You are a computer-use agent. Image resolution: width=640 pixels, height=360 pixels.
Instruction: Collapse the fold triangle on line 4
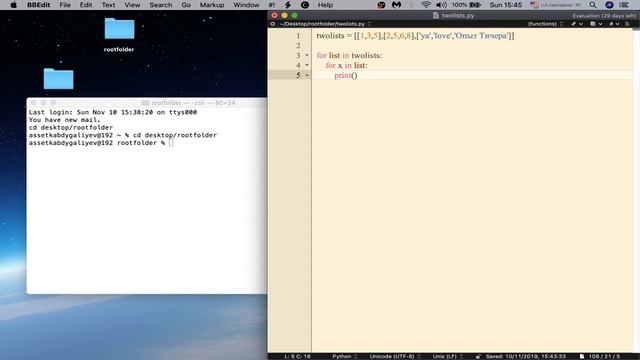pyautogui.click(x=307, y=65)
